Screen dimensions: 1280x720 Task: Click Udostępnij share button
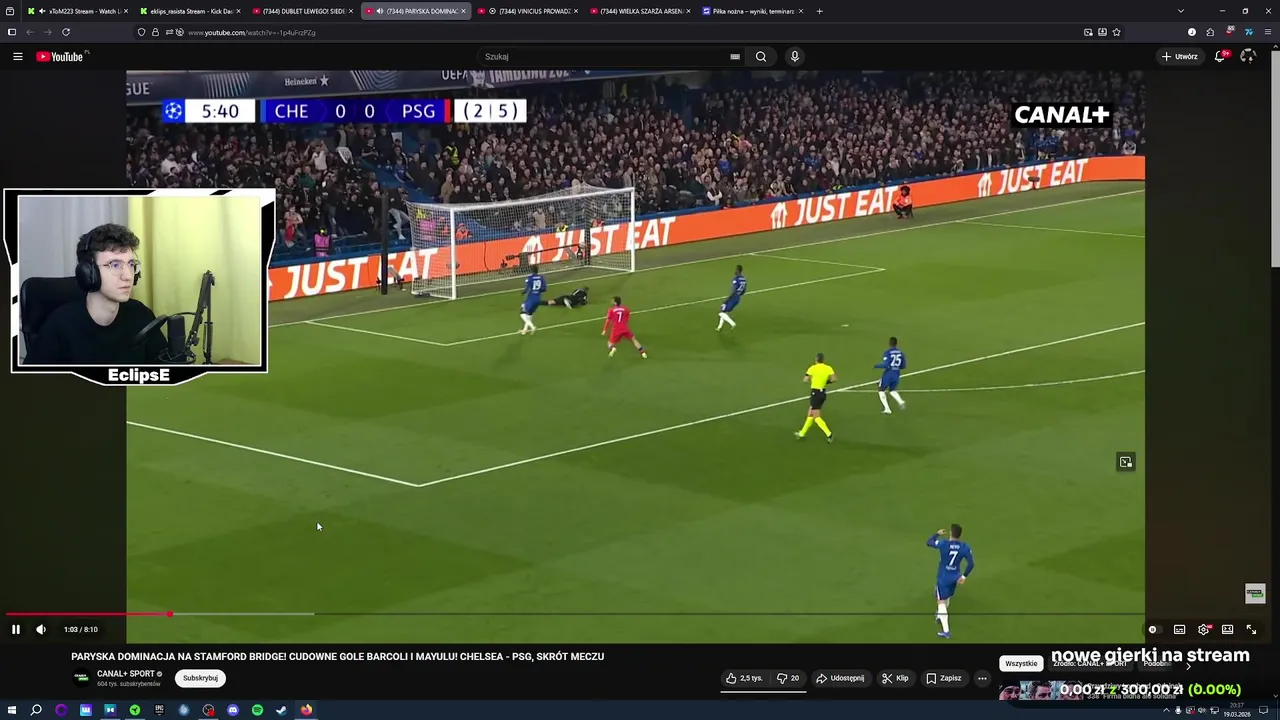click(x=840, y=678)
